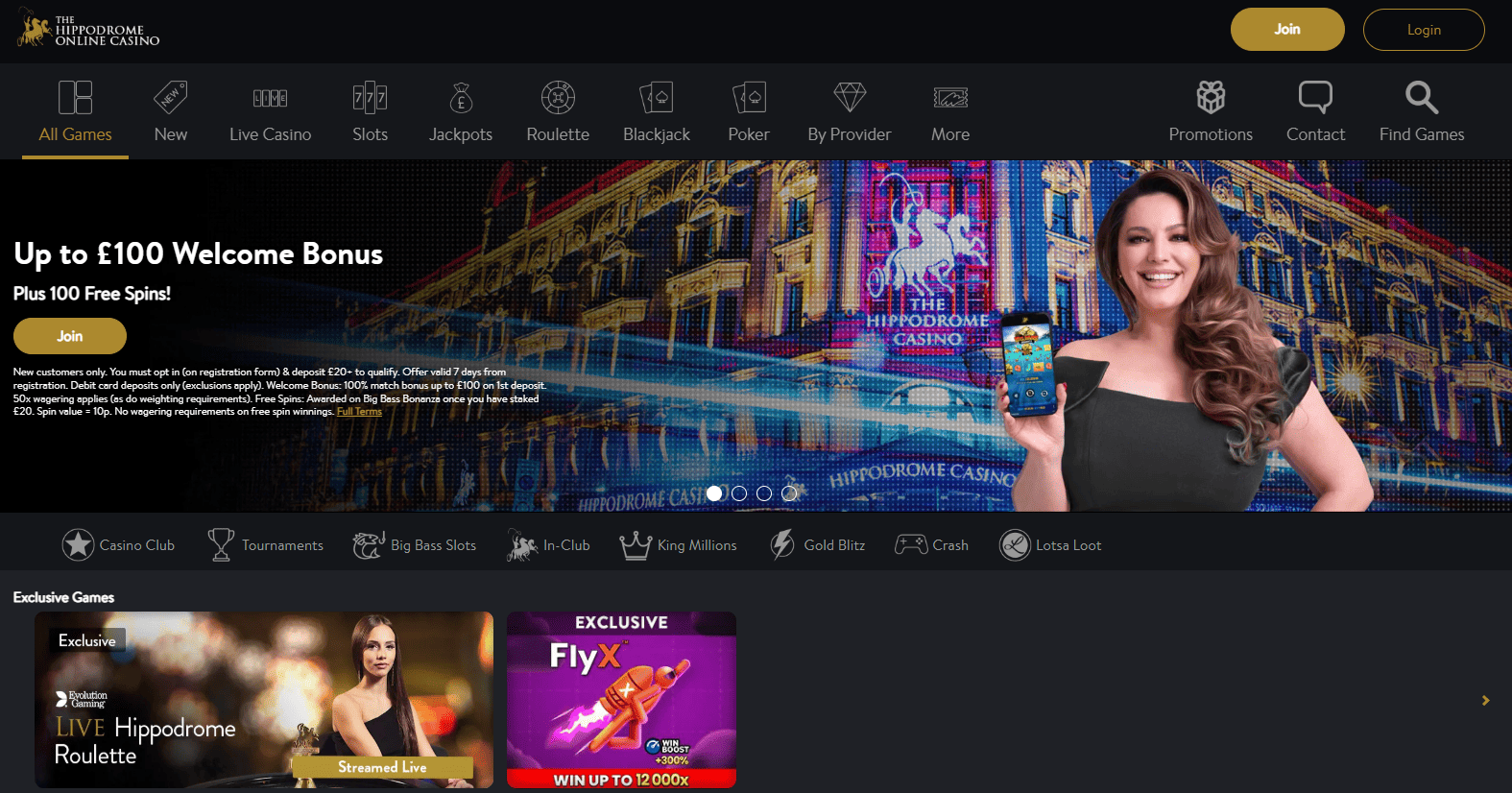Viewport: 1512px width, 793px height.
Task: Click the Big Bass Slots fish icon
Action: pyautogui.click(x=369, y=544)
